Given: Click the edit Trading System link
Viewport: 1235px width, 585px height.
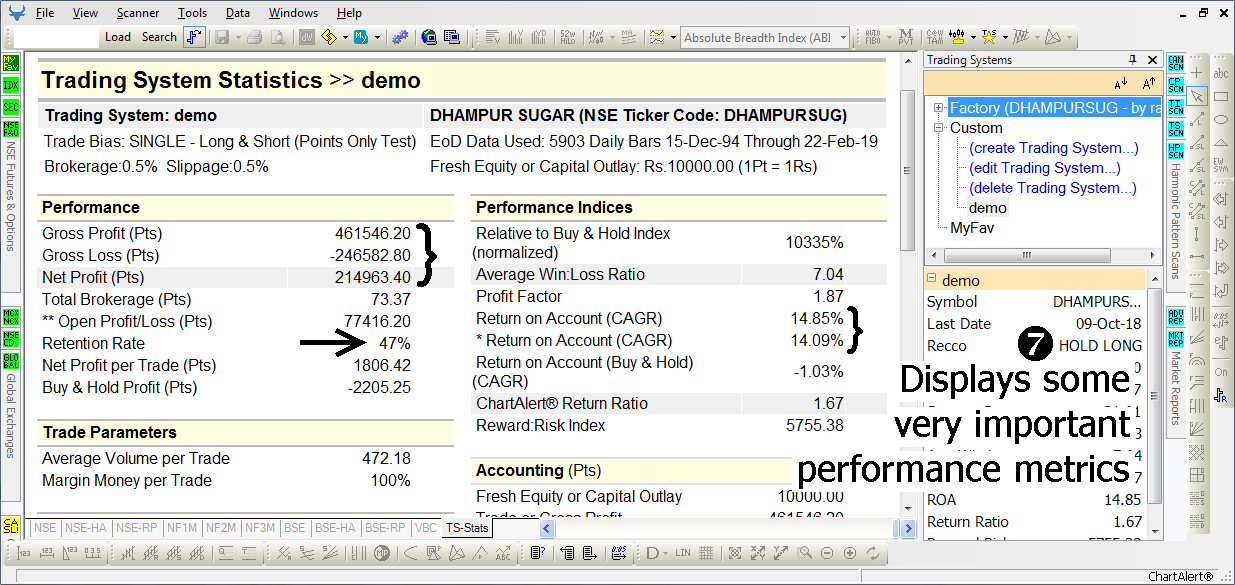Looking at the screenshot, I should [x=1045, y=168].
